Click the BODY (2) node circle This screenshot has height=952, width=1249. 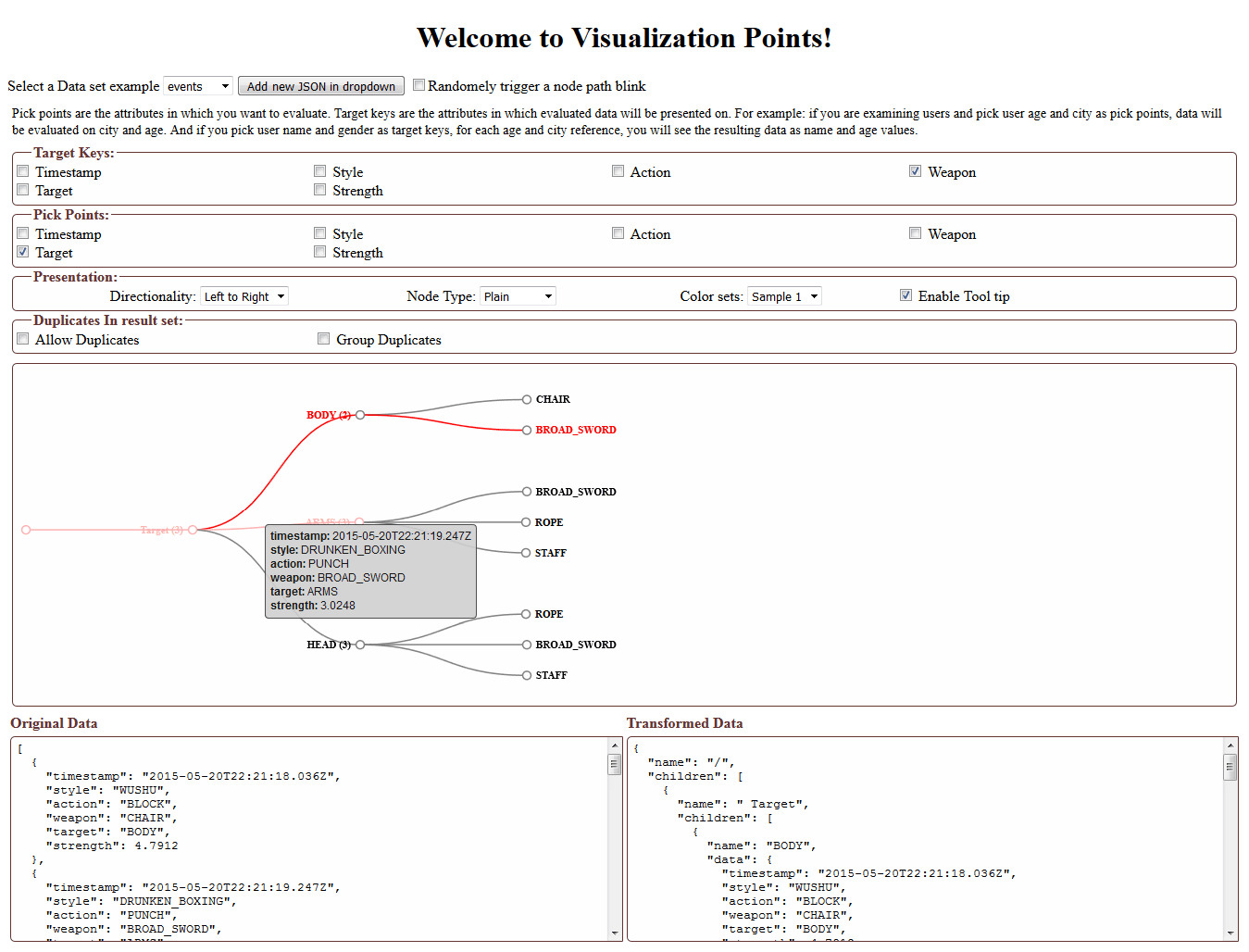pyautogui.click(x=360, y=415)
